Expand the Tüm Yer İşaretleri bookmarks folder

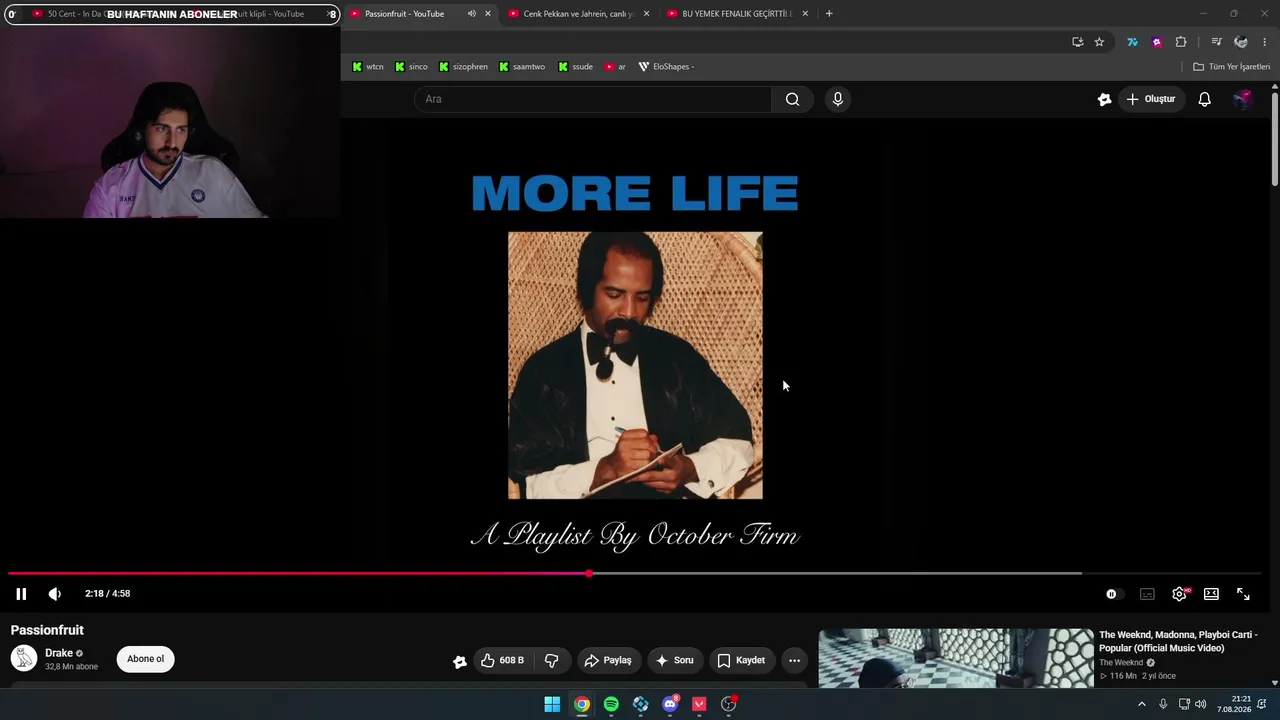[x=1231, y=67]
